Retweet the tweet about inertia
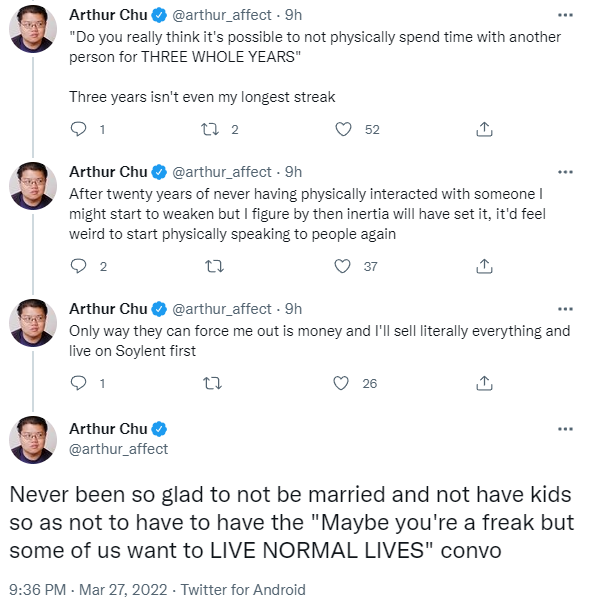 [215, 267]
